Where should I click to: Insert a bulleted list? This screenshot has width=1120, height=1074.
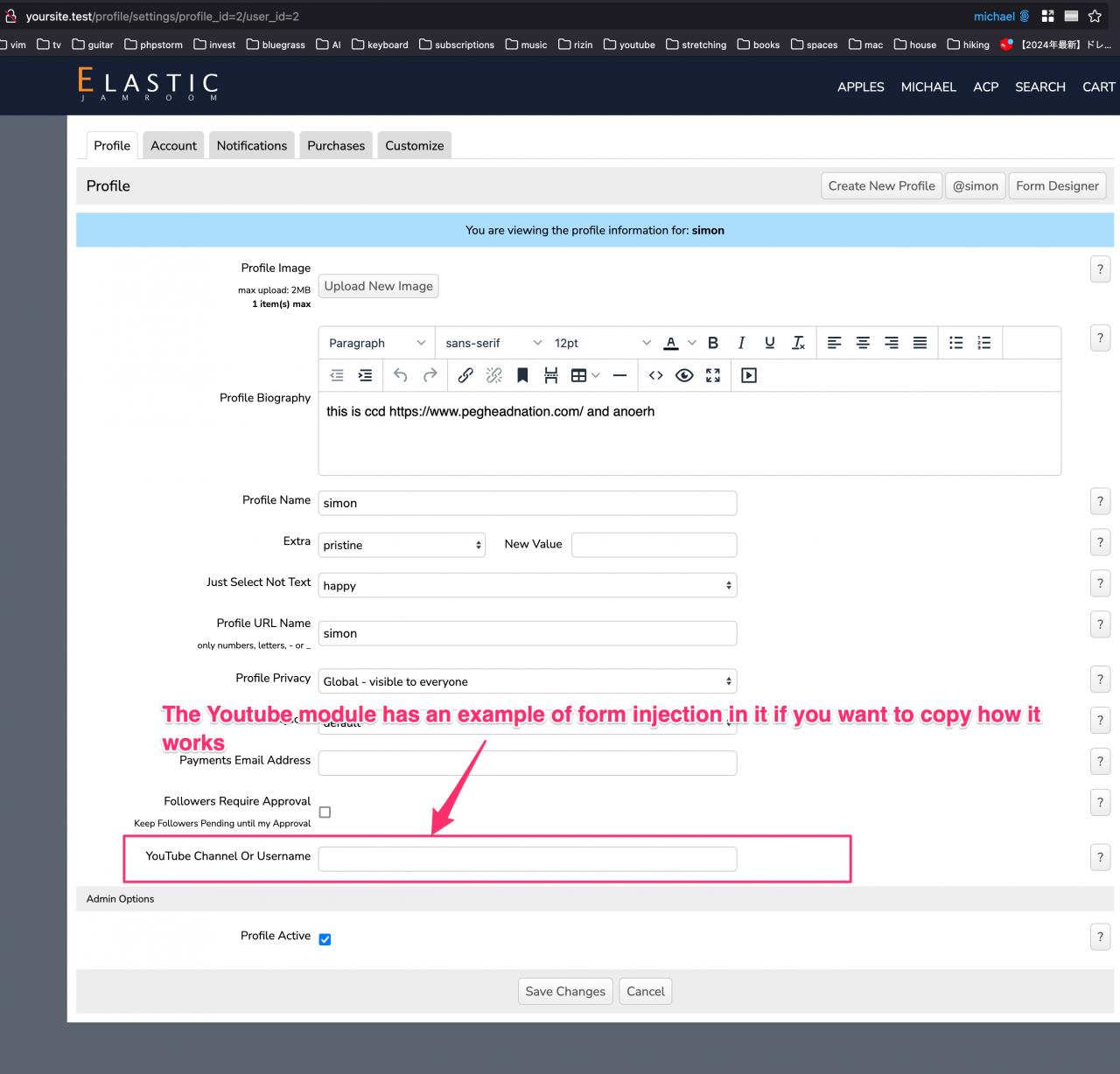pos(955,343)
